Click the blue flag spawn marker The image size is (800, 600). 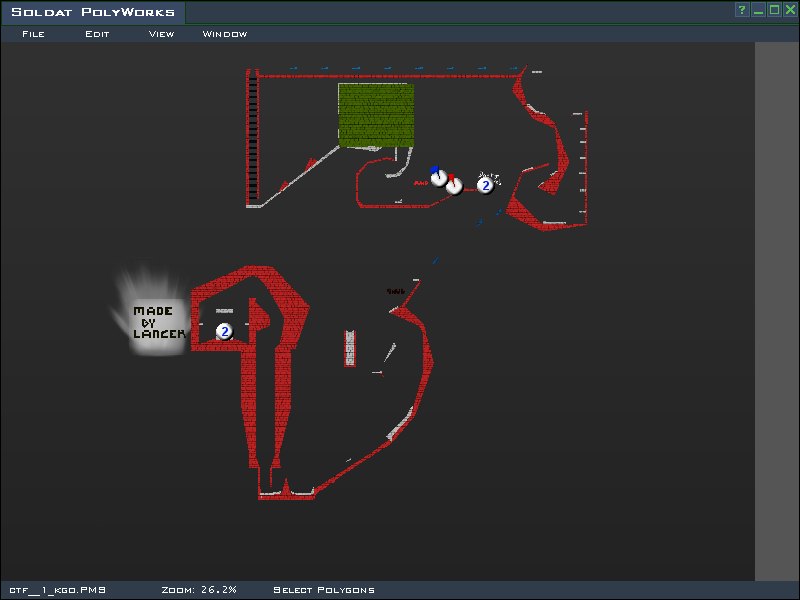[438, 177]
